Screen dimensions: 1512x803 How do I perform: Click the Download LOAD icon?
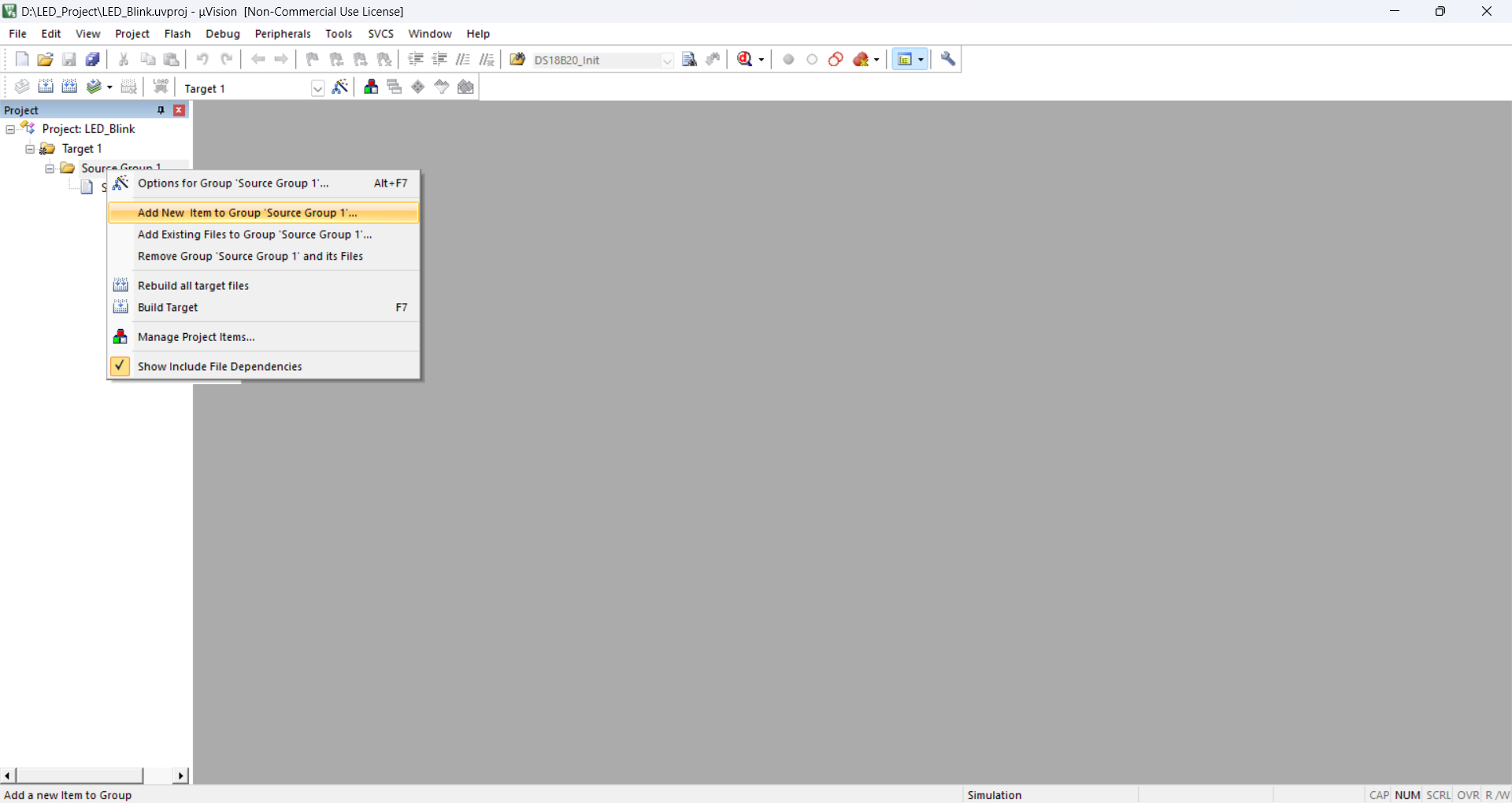point(161,87)
